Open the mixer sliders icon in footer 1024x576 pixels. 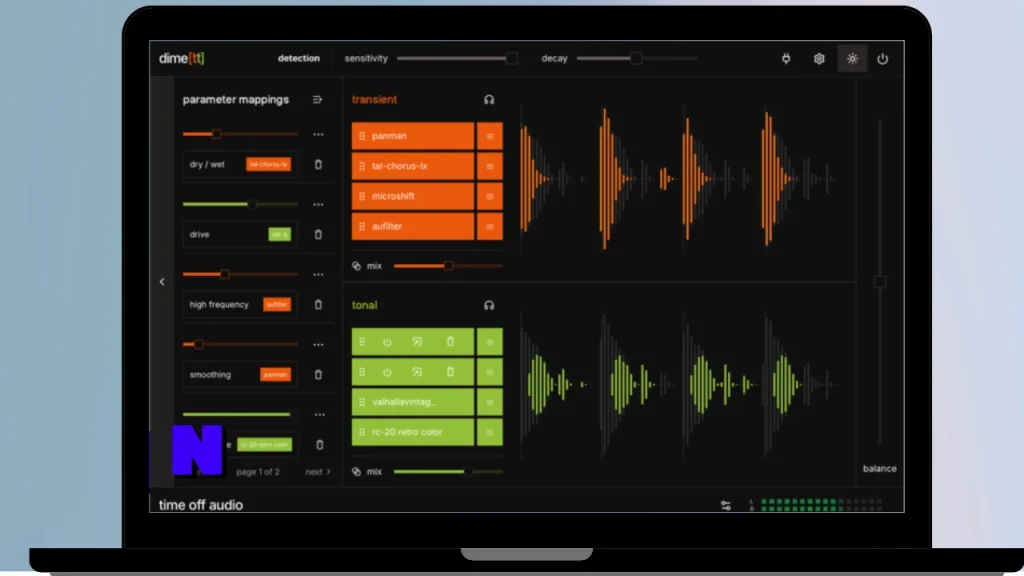[x=726, y=505]
